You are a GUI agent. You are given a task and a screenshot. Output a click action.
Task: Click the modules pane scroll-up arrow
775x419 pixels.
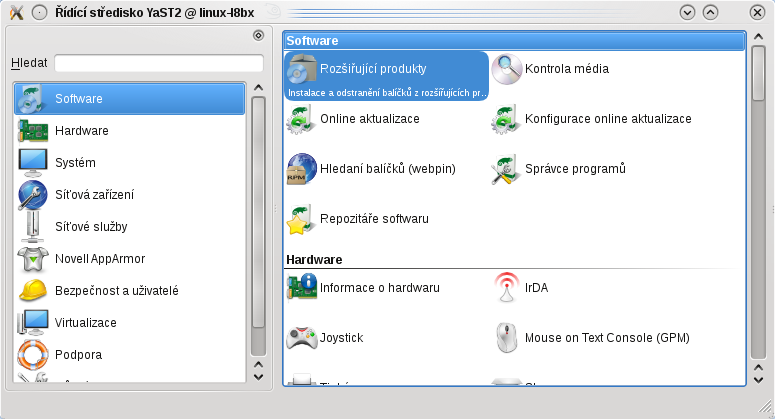click(758, 37)
